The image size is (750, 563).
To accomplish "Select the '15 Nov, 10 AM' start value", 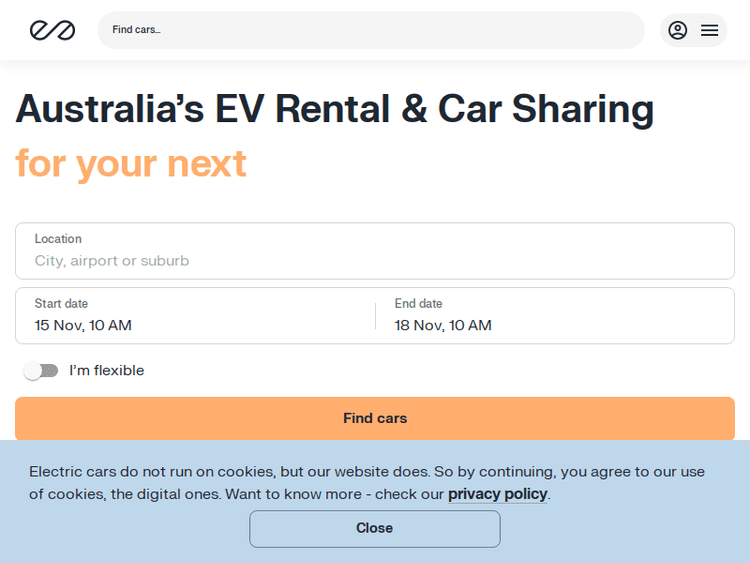I will (x=83, y=325).
